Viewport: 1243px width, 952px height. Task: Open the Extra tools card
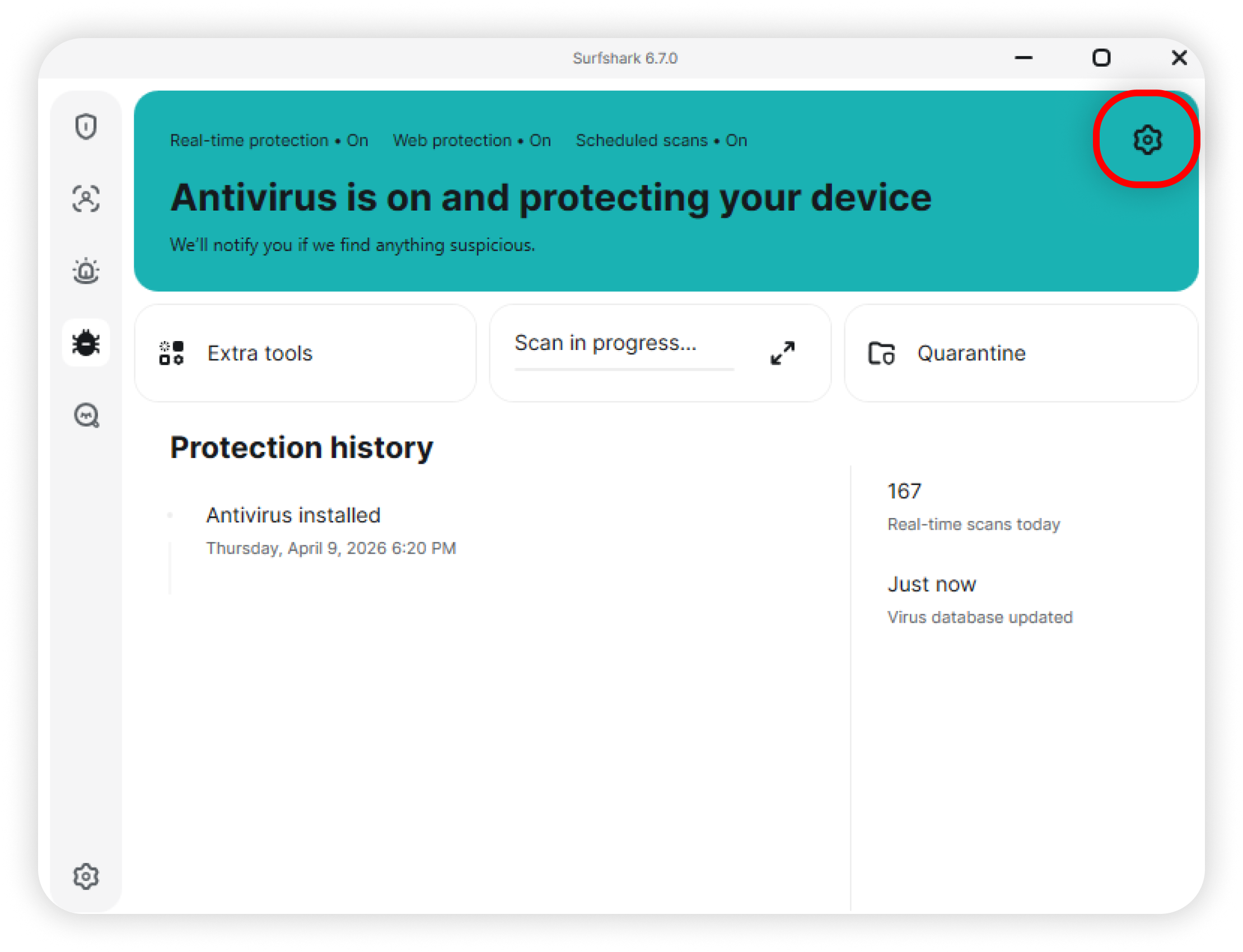[x=305, y=353]
